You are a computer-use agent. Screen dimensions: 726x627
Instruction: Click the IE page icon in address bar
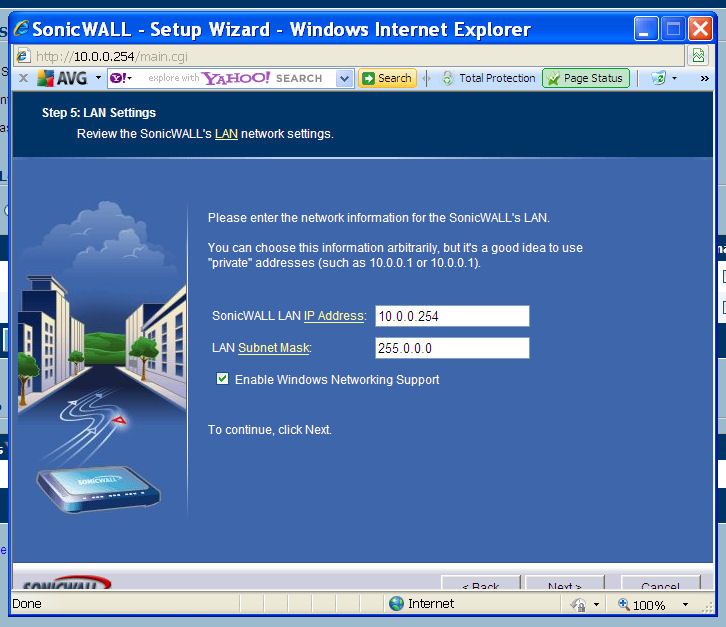pyautogui.click(x=23, y=56)
